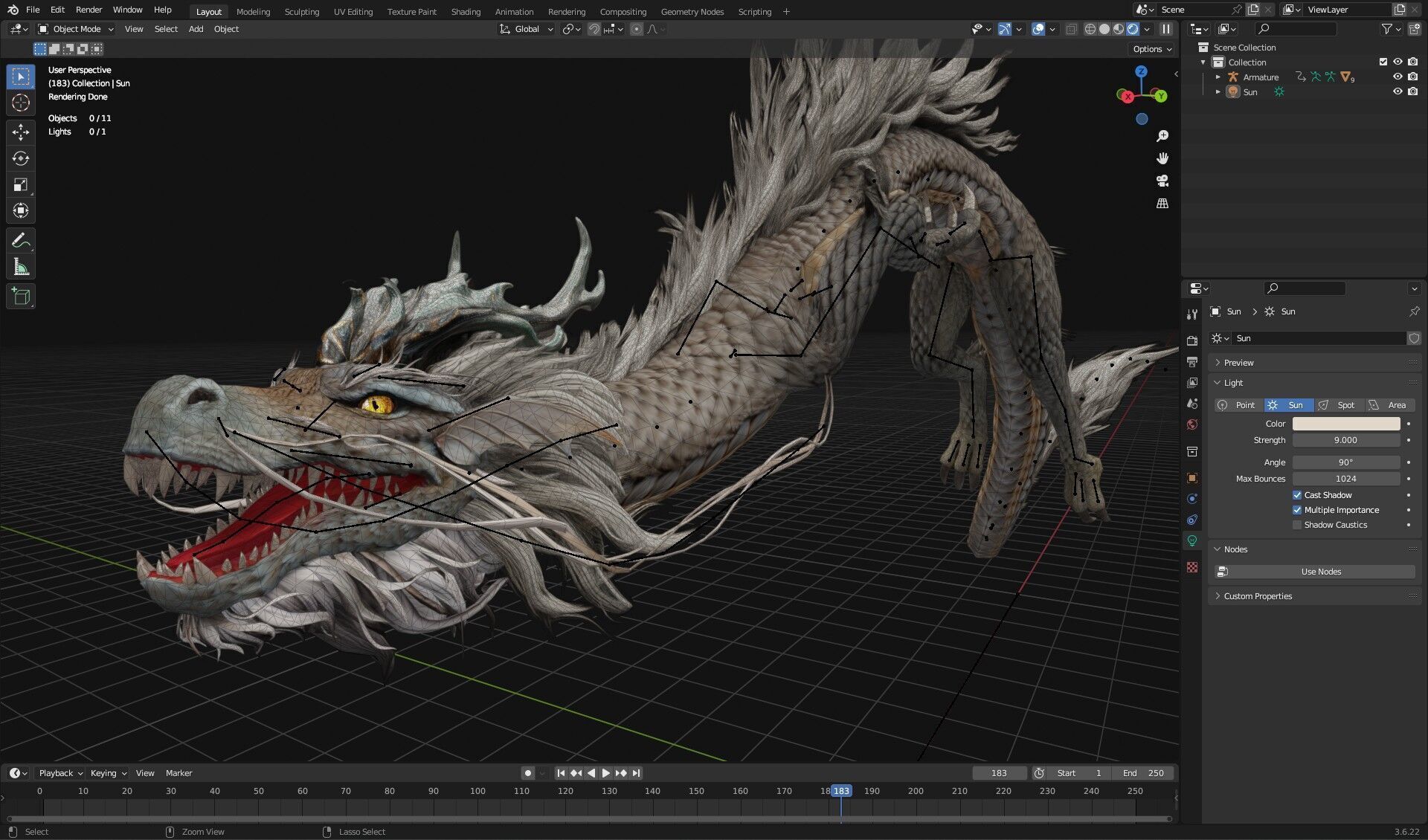1428x840 pixels.
Task: Click the pan hand viewport icon
Action: pyautogui.click(x=1162, y=158)
